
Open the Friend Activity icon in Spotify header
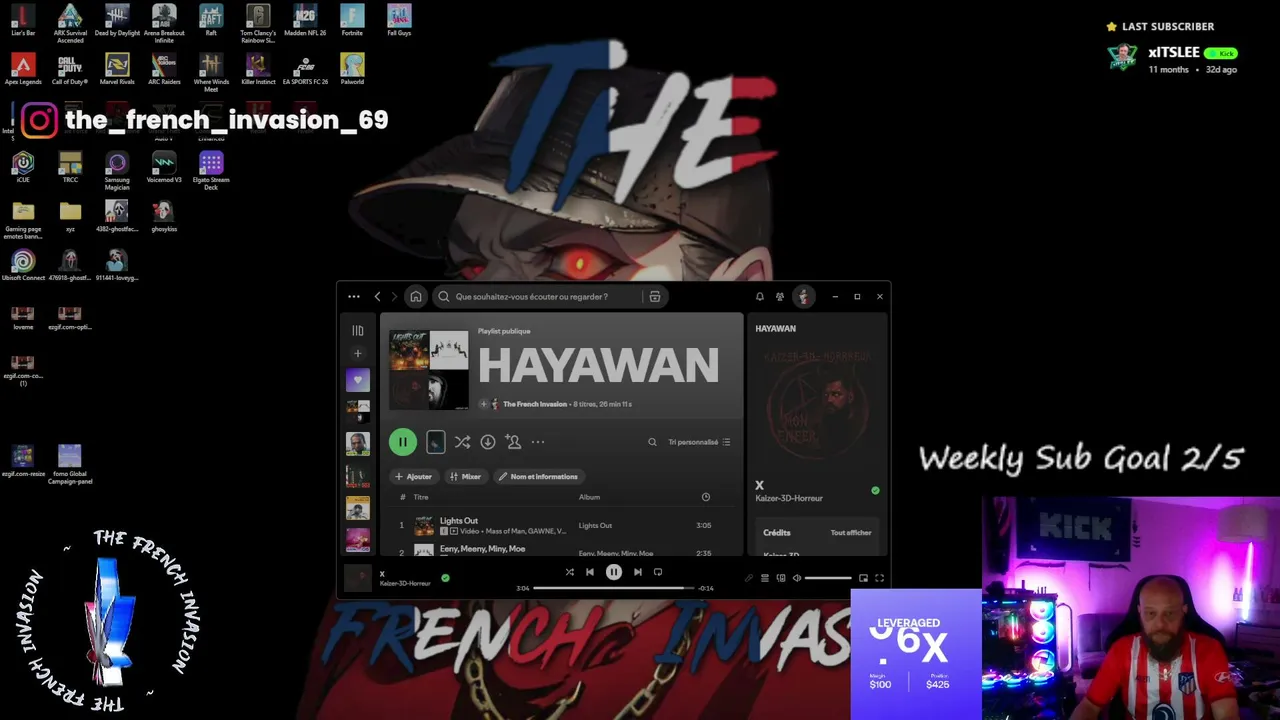(x=781, y=297)
